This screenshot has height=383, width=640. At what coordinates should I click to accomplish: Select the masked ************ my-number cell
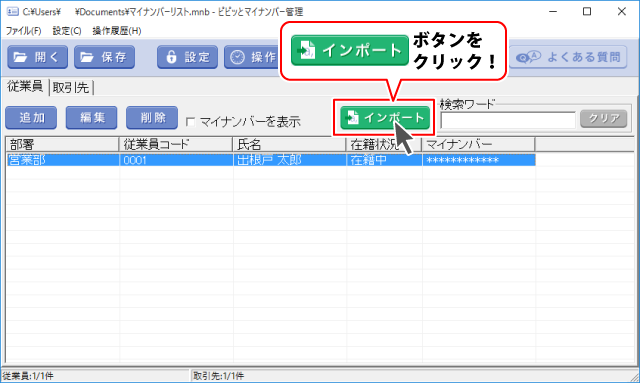pos(479,160)
